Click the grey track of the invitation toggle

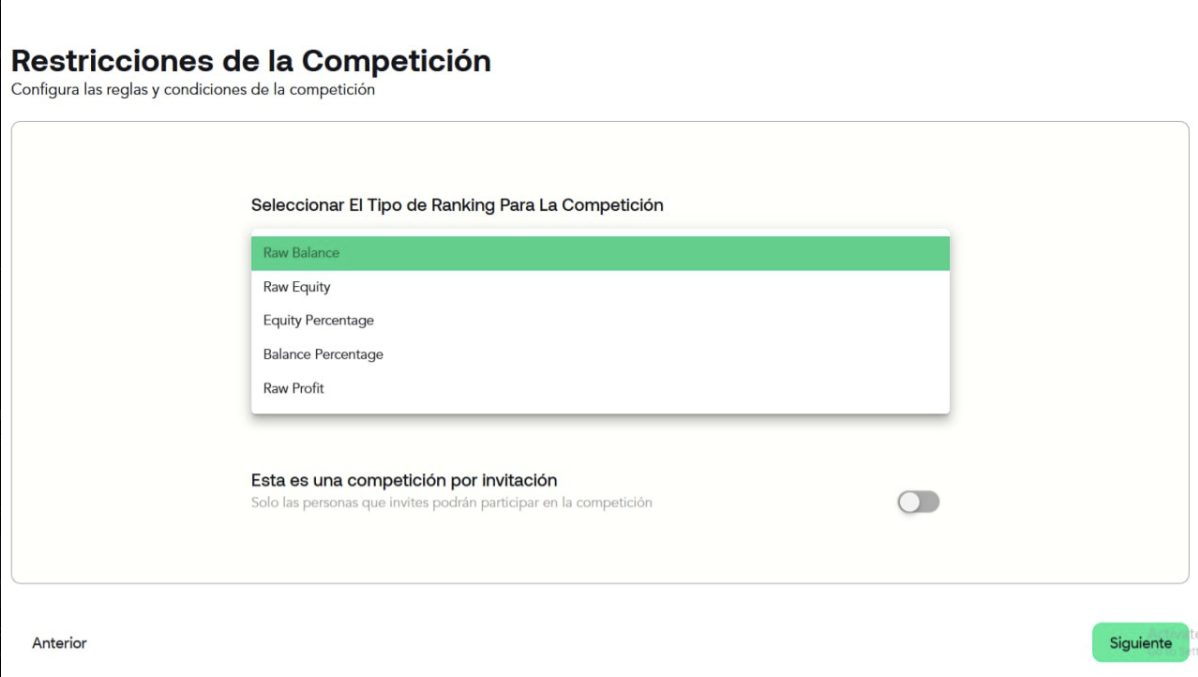point(930,502)
